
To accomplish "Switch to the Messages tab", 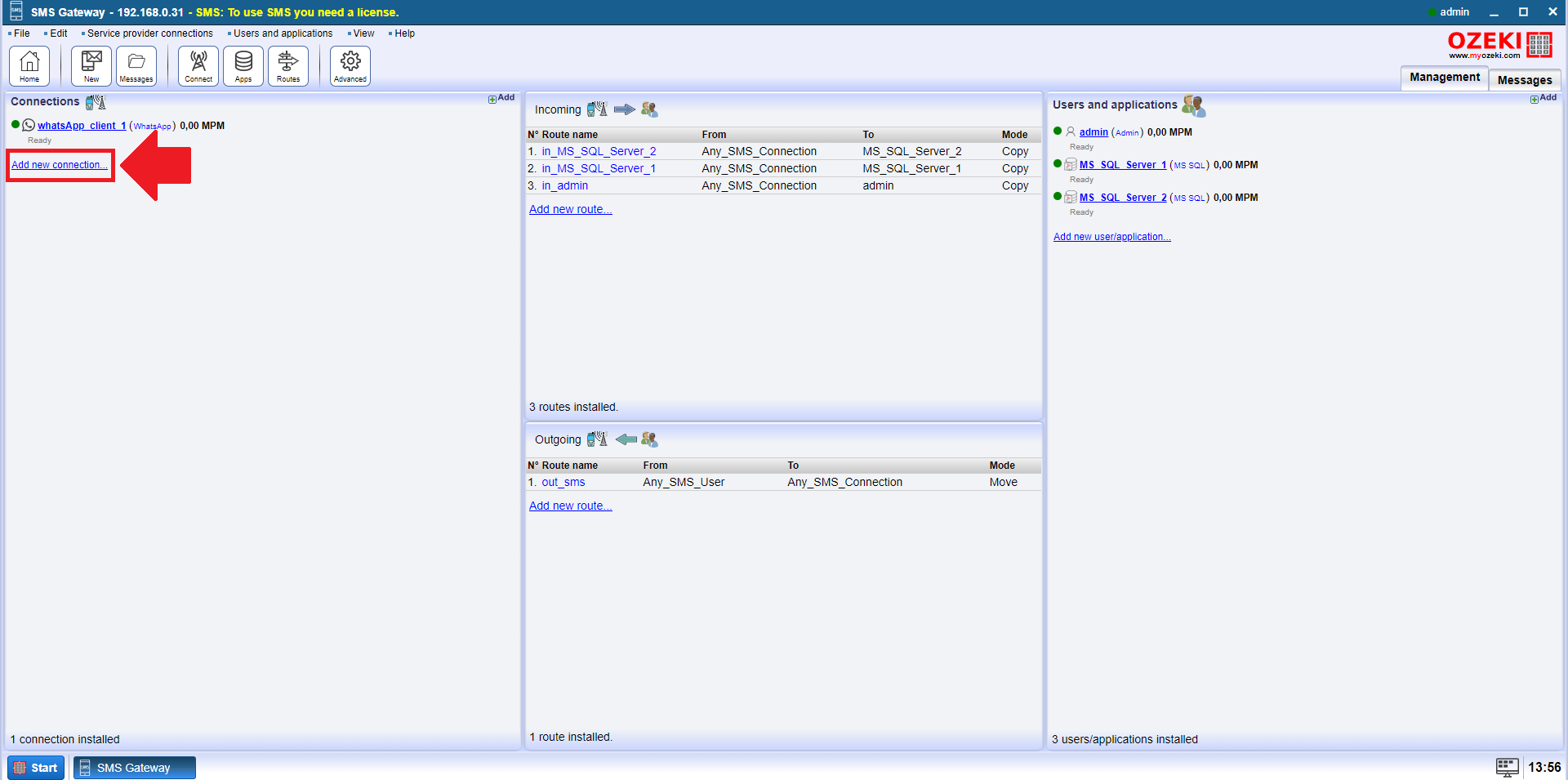I will click(1525, 80).
